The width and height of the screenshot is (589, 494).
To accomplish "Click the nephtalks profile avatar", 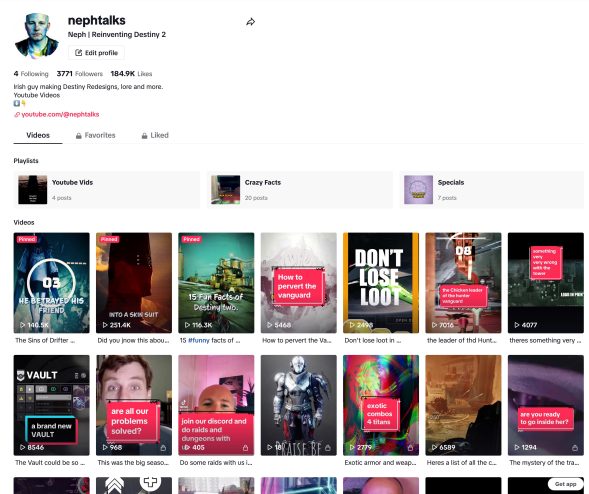I will 36,36.
